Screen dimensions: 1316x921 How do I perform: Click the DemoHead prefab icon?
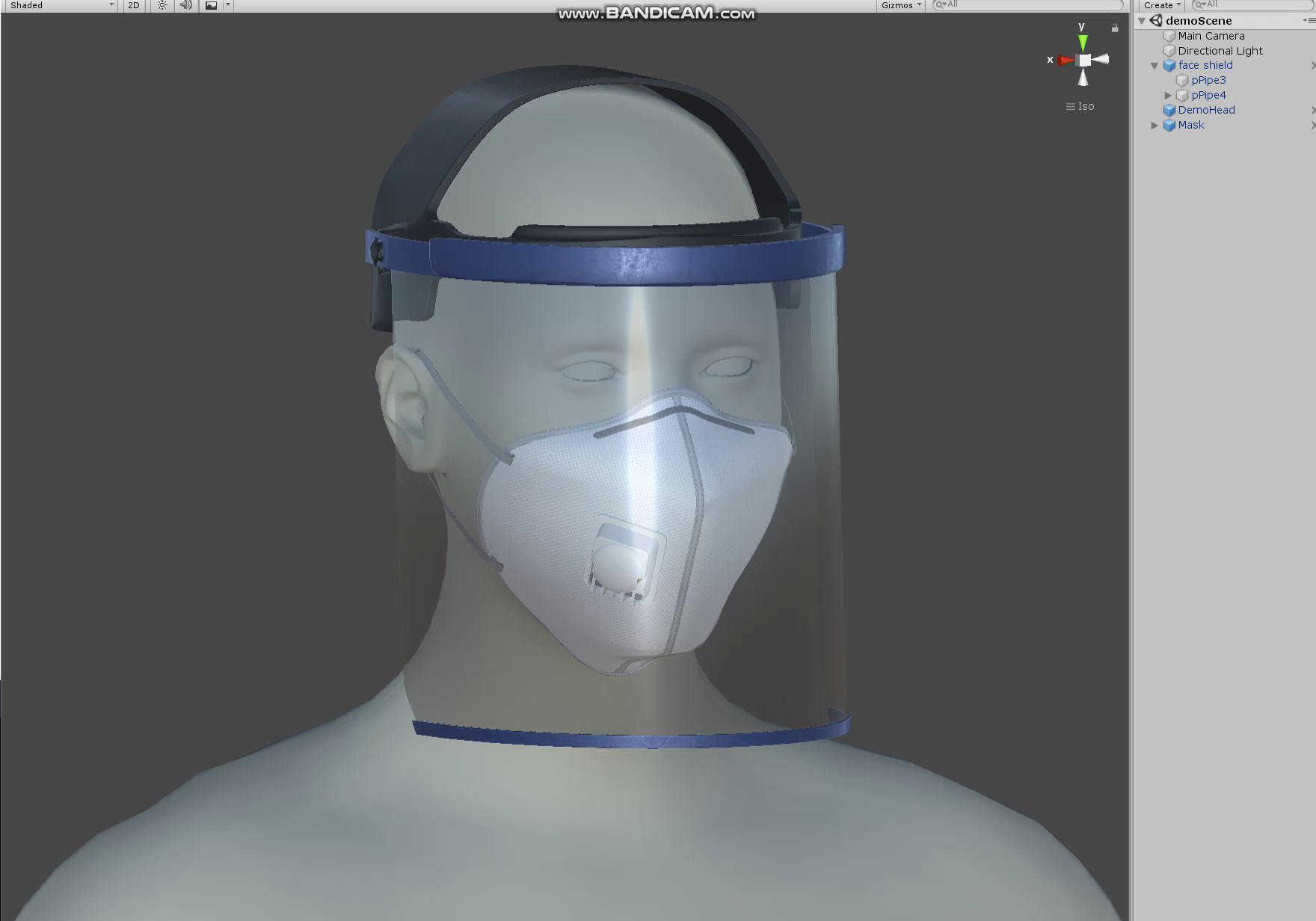[x=1169, y=111]
